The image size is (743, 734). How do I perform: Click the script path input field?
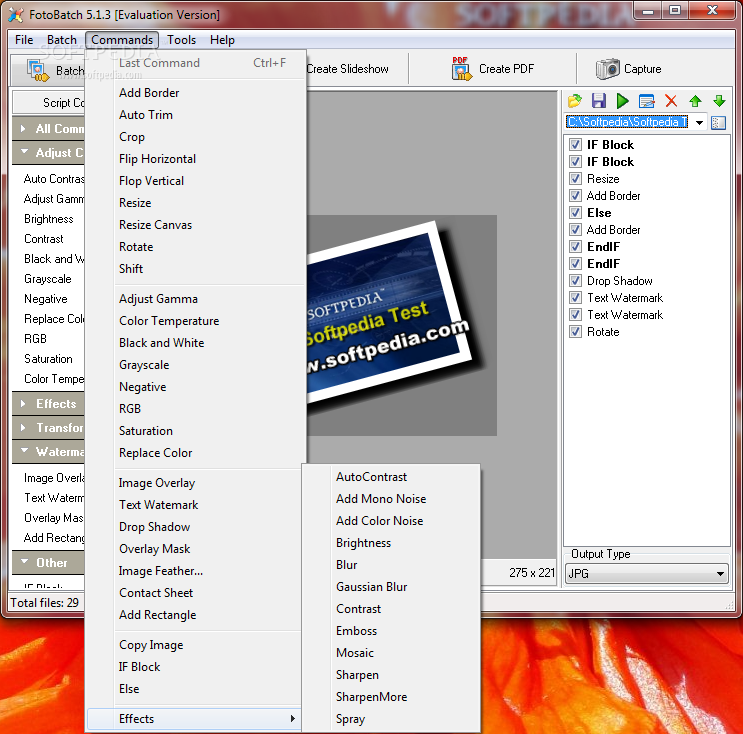tap(627, 122)
